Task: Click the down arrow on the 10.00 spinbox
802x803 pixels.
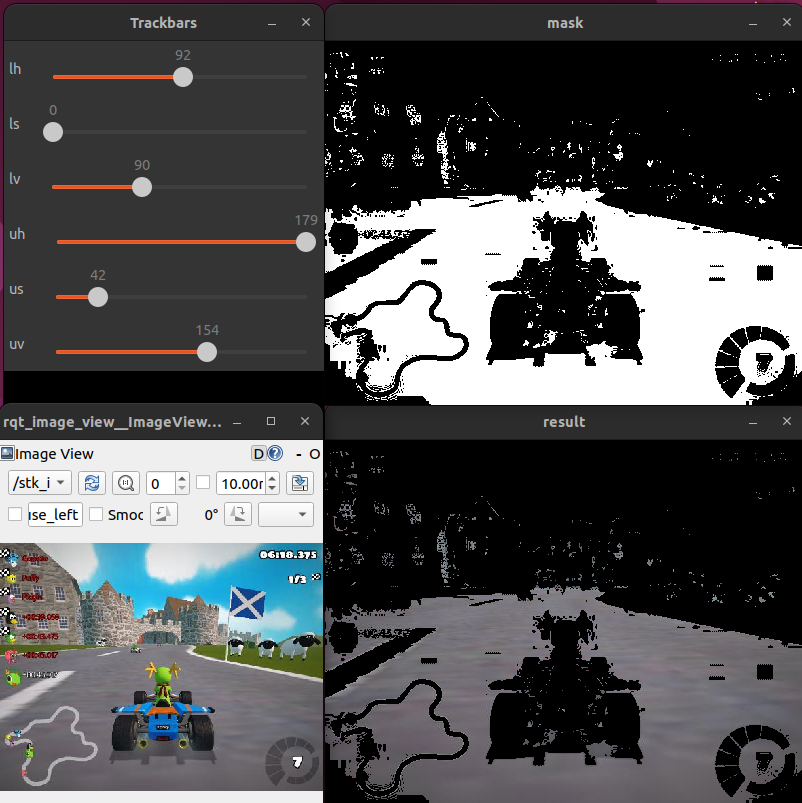Action: pyautogui.click(x=273, y=489)
